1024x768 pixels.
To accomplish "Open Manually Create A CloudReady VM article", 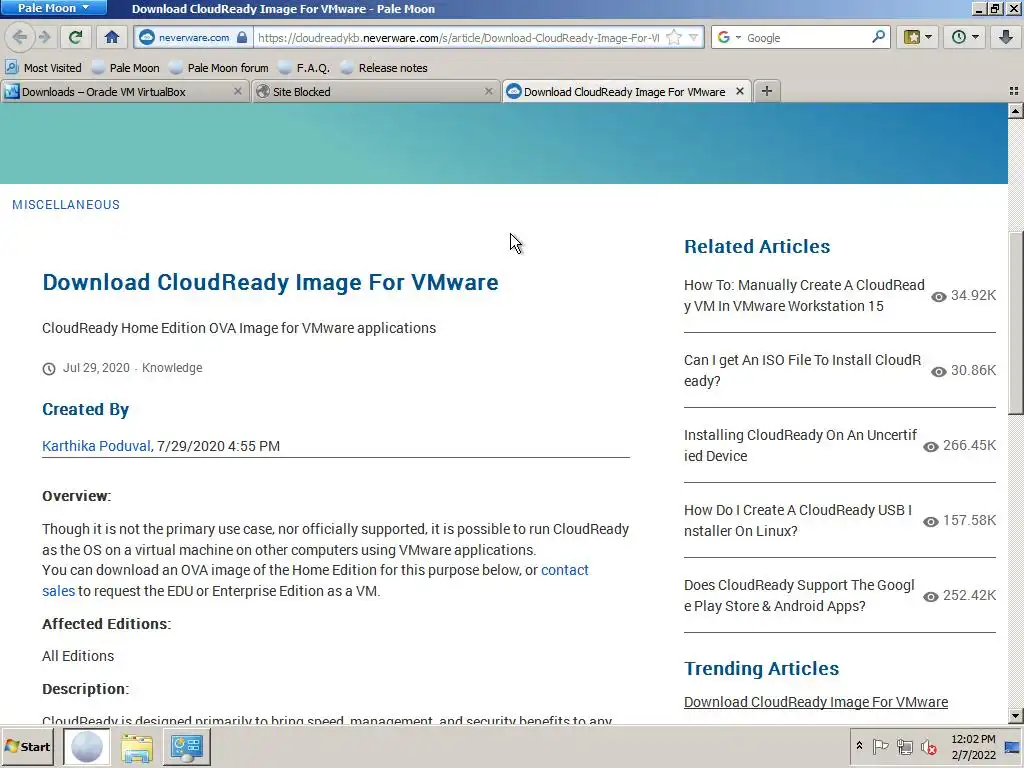I will click(804, 296).
